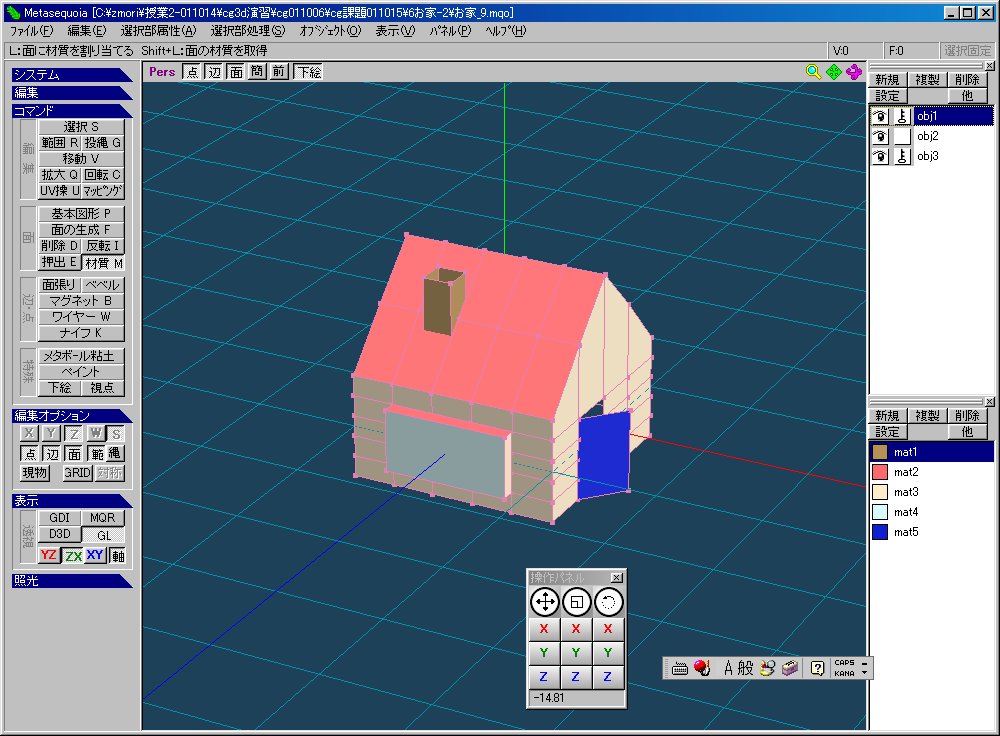
Task: Collapse the 表示 section in the left panel
Action: tap(72, 501)
